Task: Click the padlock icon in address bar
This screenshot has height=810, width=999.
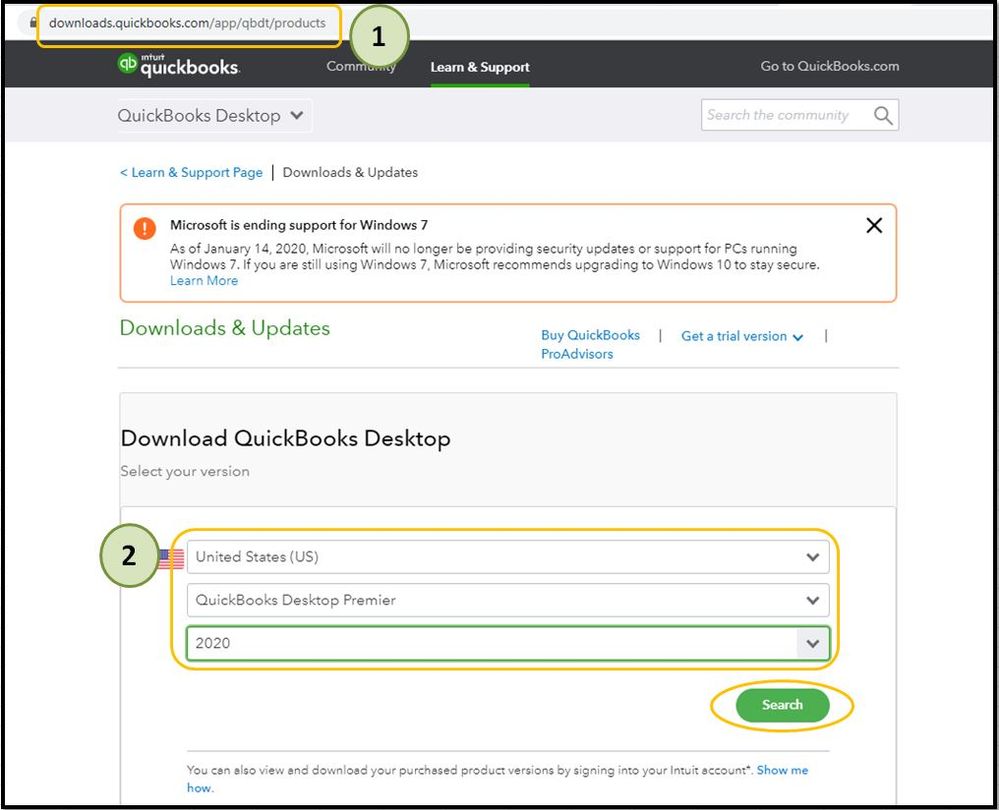Action: [33, 23]
